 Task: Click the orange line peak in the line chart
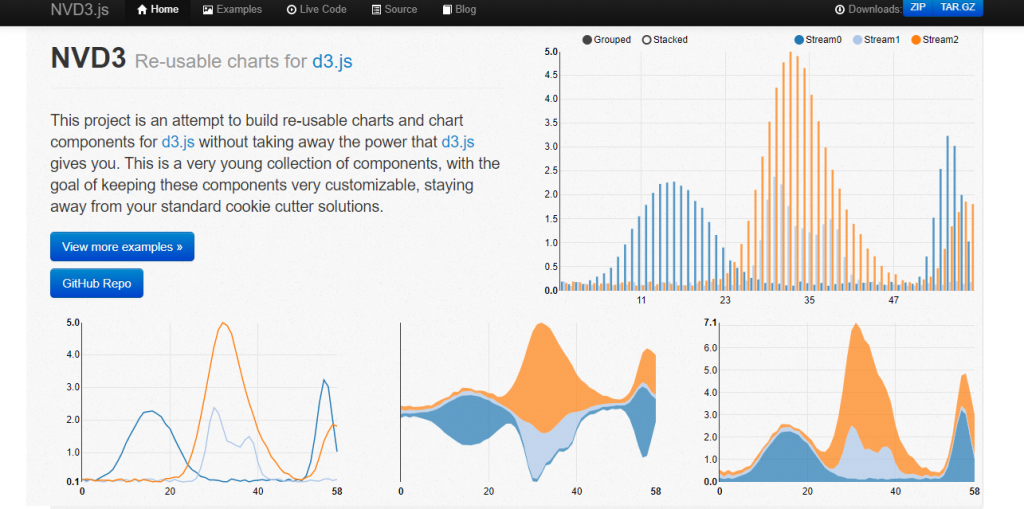click(224, 323)
